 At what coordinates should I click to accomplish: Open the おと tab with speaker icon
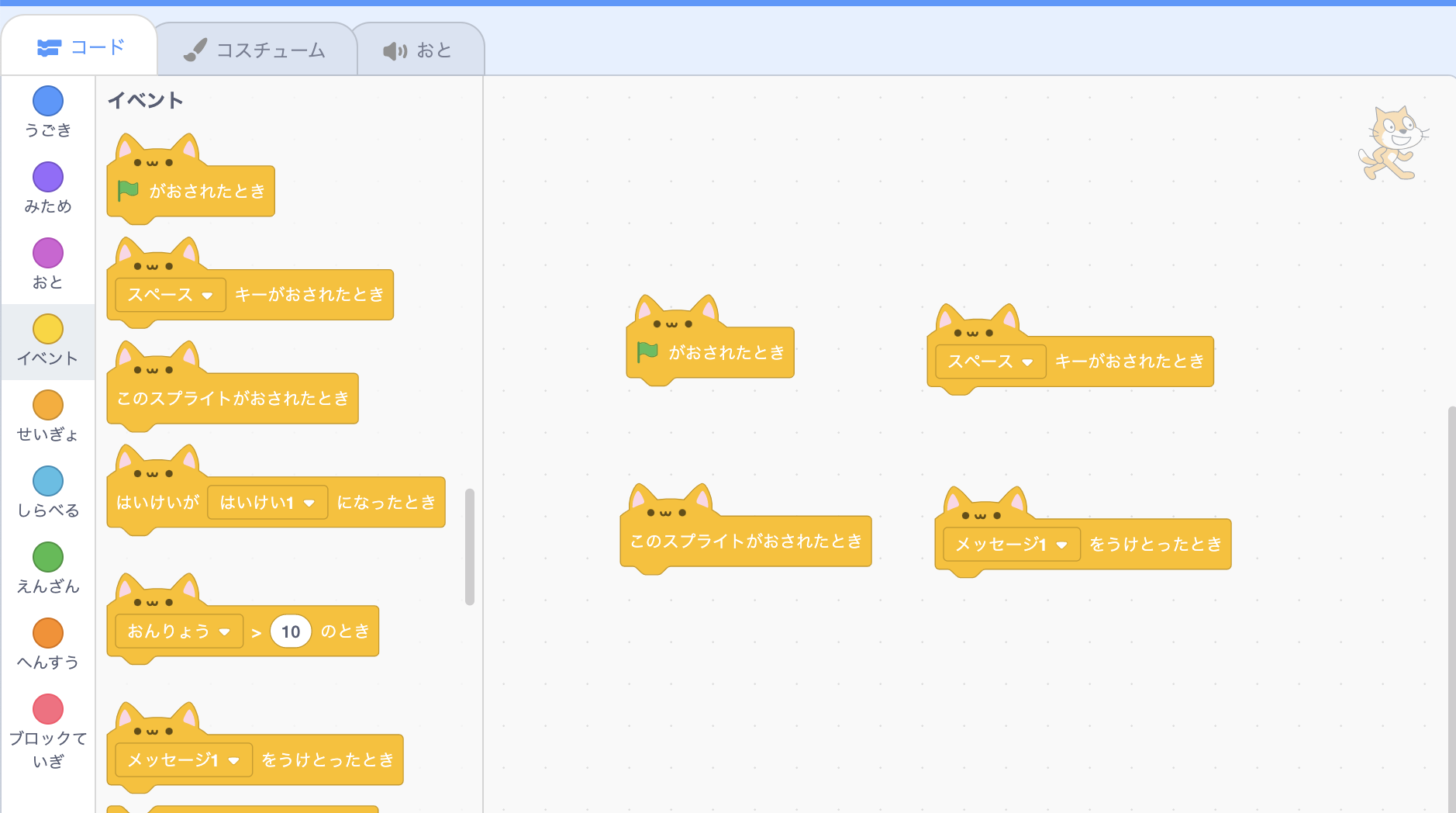(419, 50)
